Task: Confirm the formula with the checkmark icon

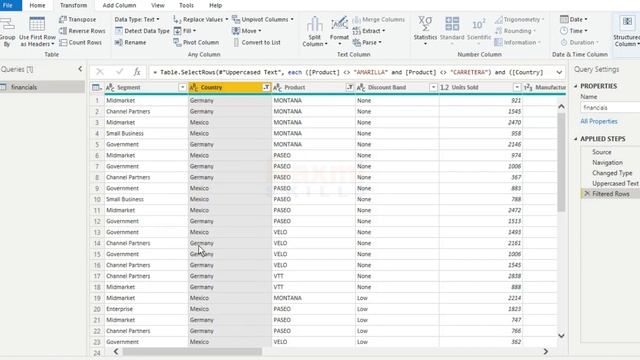Action: (119, 72)
